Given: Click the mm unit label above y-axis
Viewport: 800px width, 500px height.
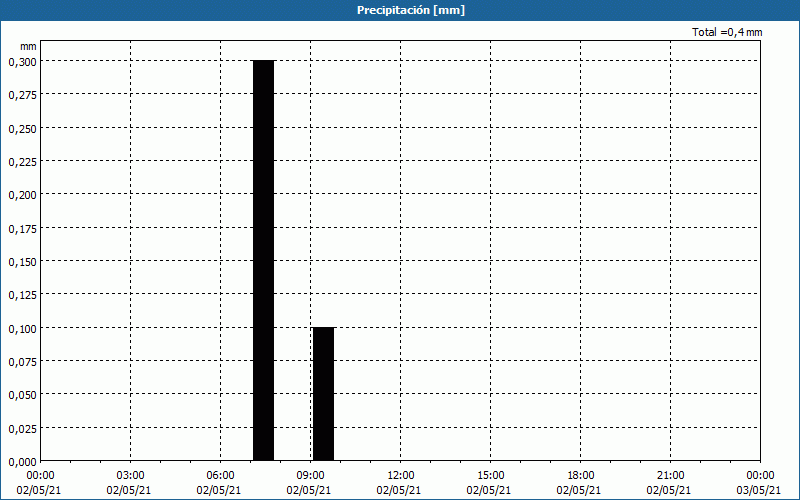Looking at the screenshot, I should tap(29, 46).
